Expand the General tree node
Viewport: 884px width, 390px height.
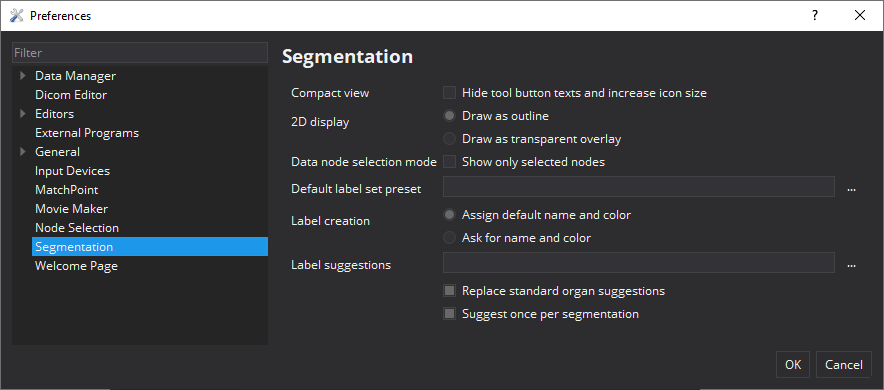23,152
